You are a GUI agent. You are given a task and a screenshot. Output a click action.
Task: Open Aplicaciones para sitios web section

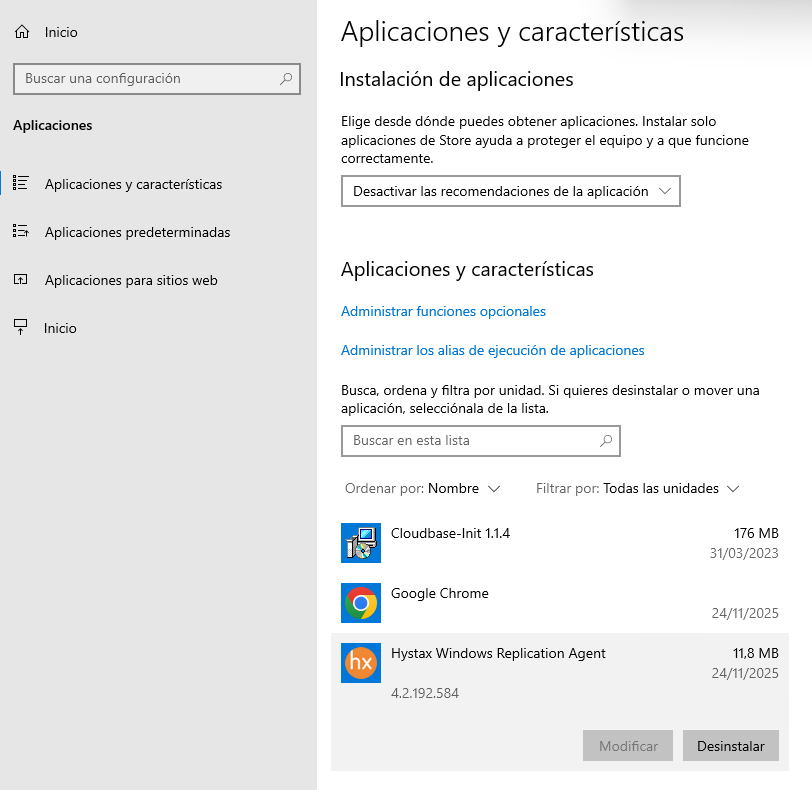131,280
